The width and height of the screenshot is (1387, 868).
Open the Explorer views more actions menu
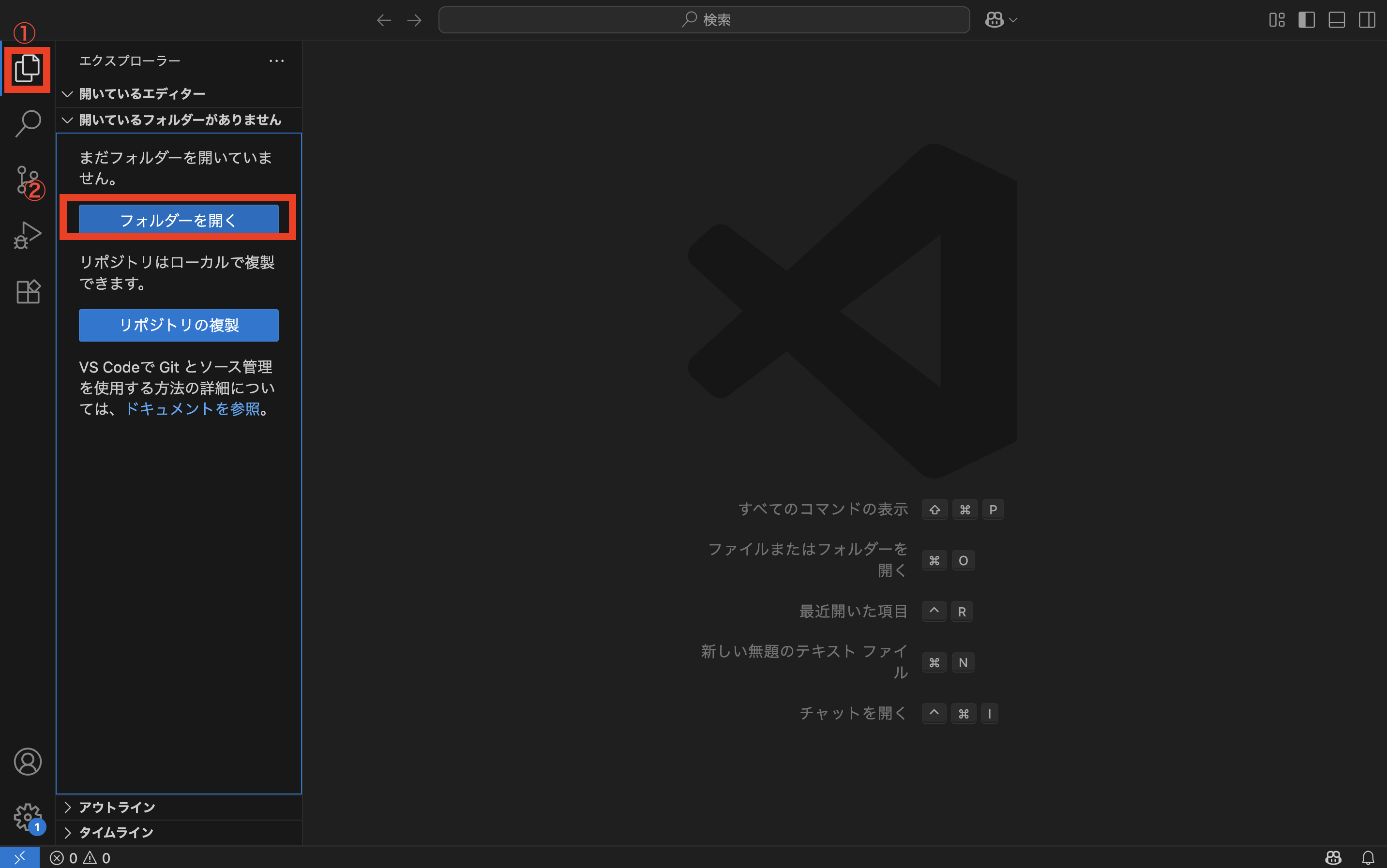277,61
